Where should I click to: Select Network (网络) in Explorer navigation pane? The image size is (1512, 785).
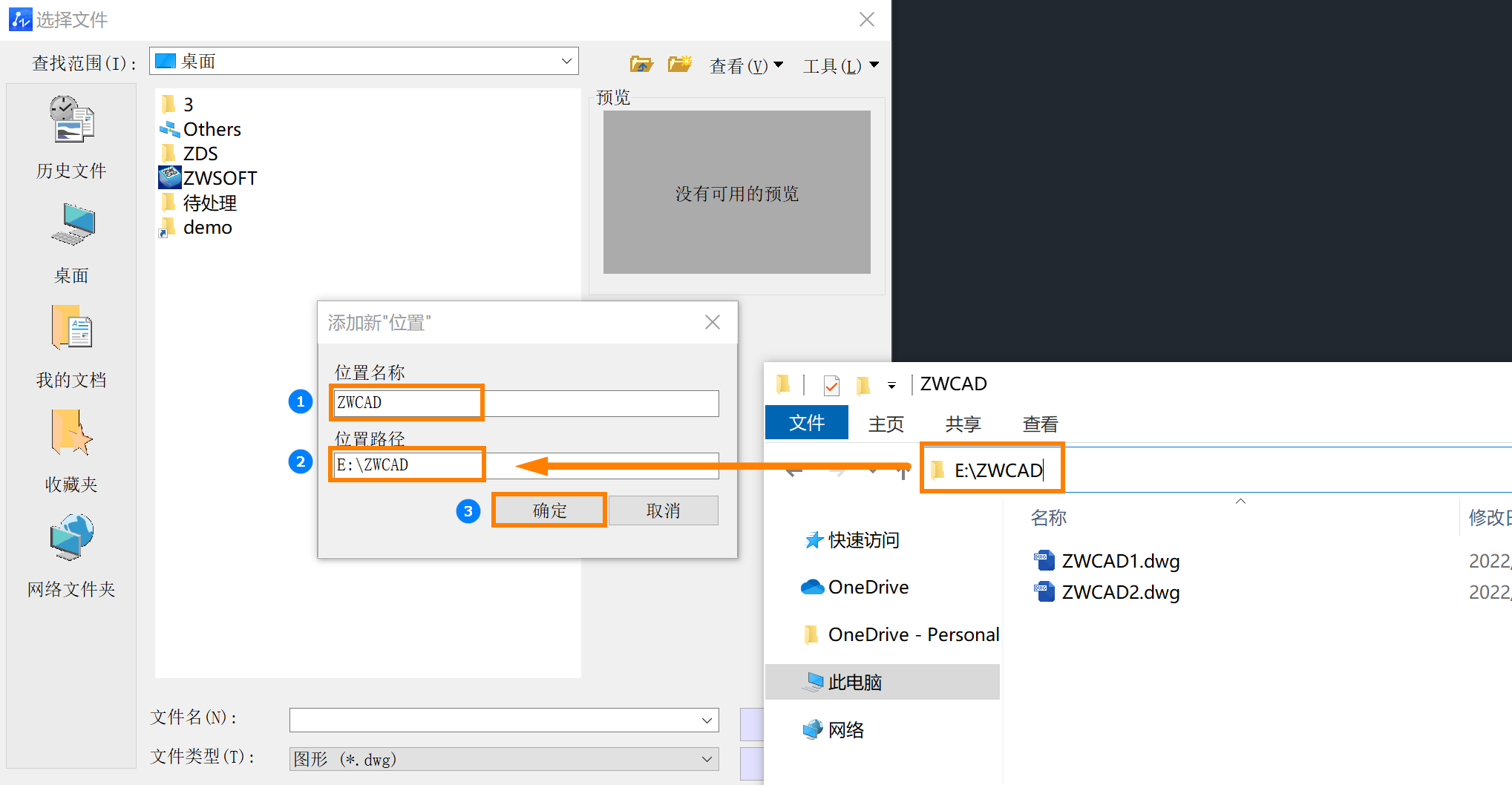click(834, 729)
